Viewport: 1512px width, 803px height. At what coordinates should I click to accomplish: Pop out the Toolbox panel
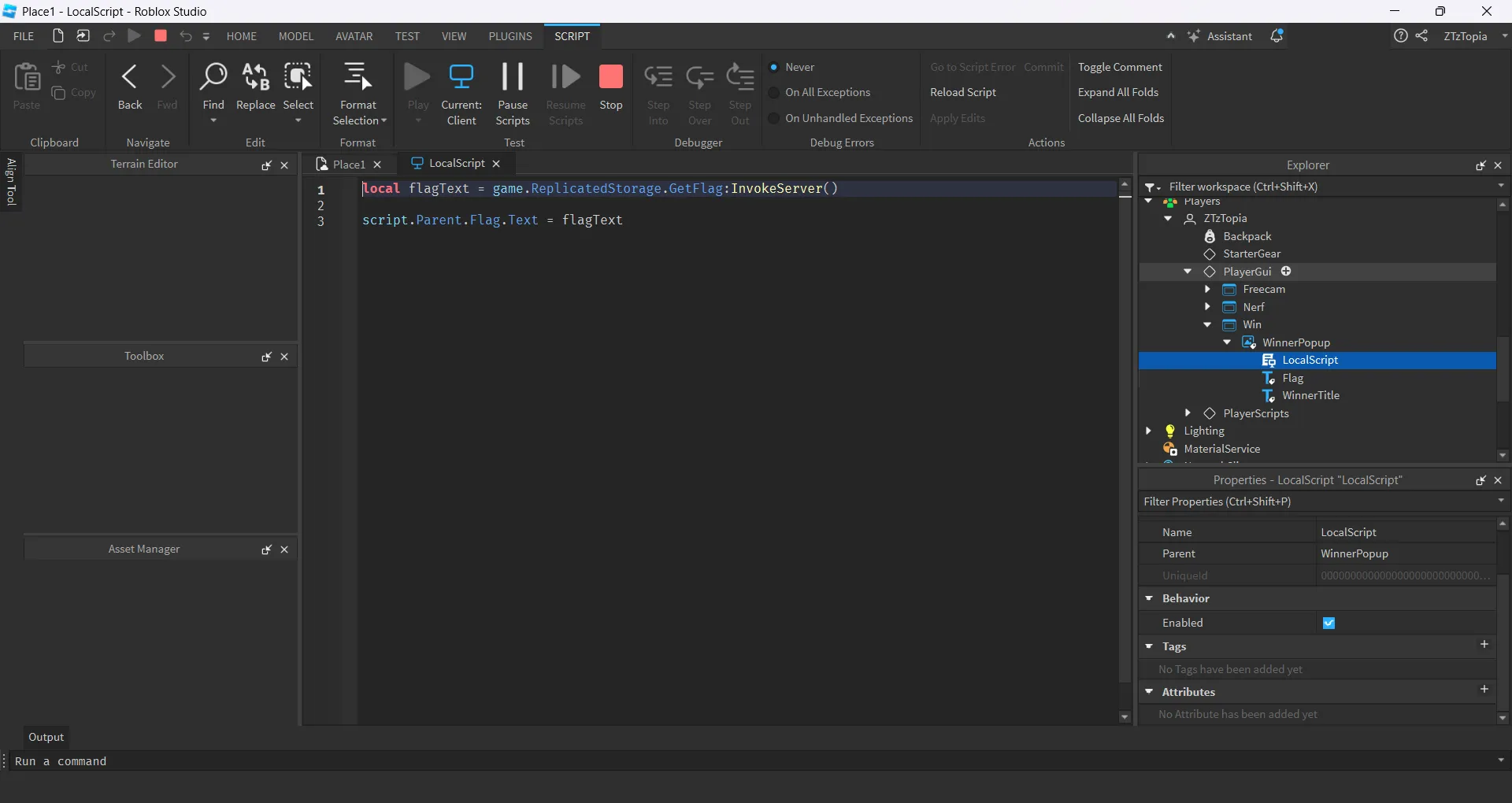266,357
